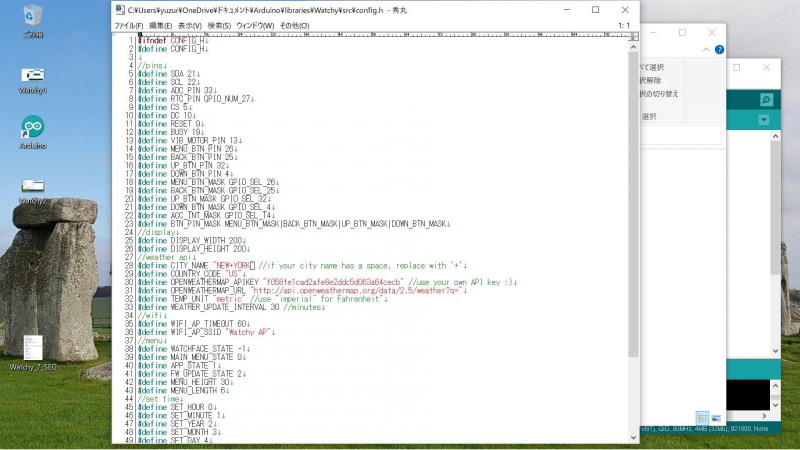Click the OPENWEATHERMAP_APIKEY string value

pos(333,282)
